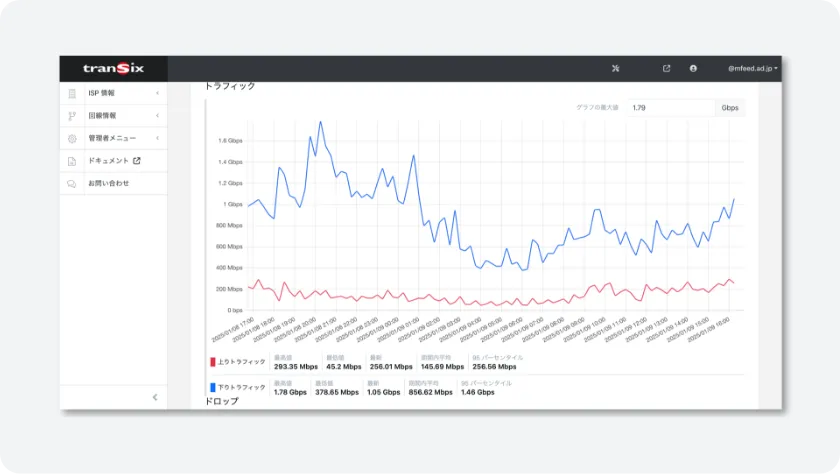Click the external link icon in top bar
Screen dimensions: 840x474
click(x=667, y=69)
